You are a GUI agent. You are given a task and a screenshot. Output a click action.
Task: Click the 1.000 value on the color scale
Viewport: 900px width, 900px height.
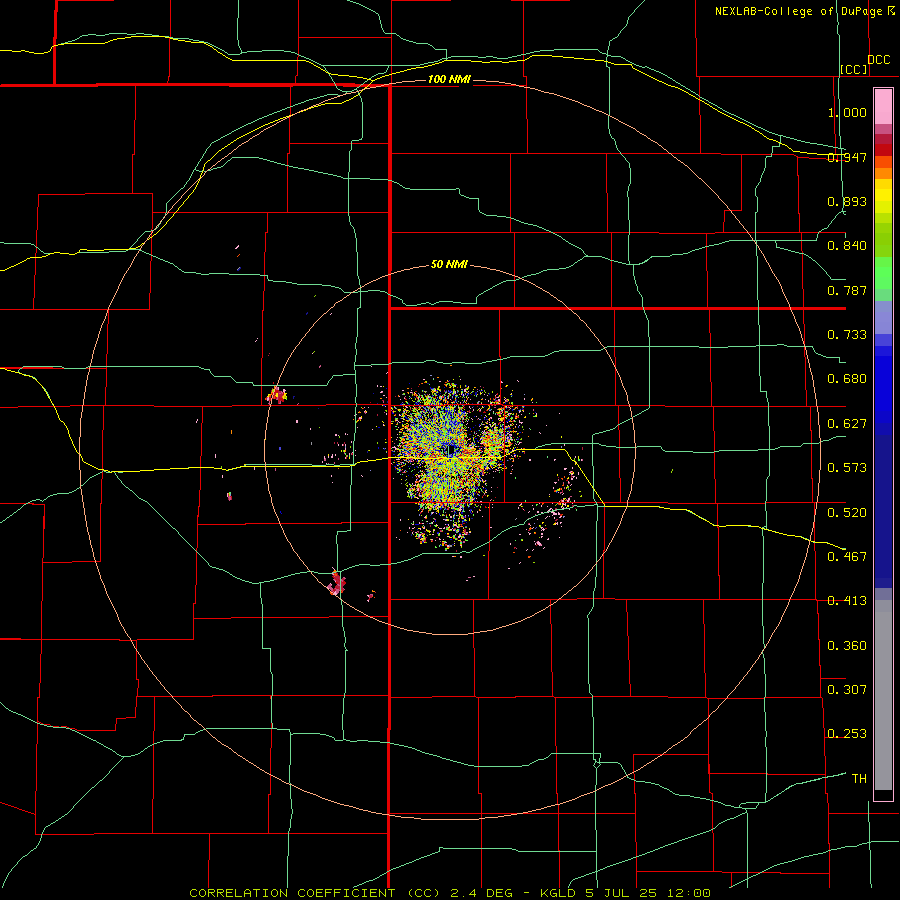(x=847, y=112)
